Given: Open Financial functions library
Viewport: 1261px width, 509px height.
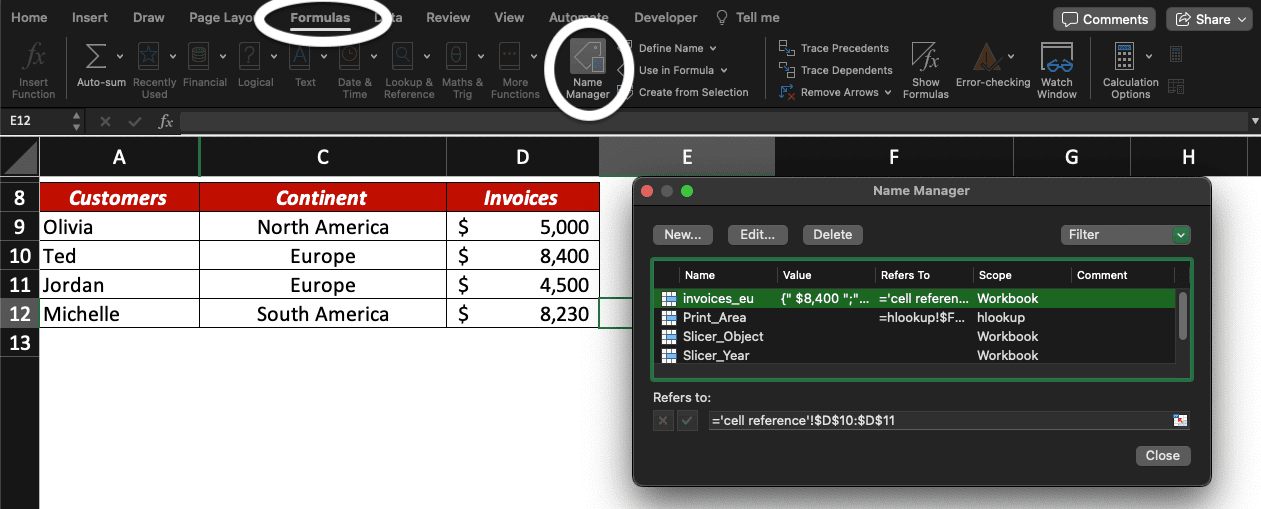Looking at the screenshot, I should coord(205,68).
